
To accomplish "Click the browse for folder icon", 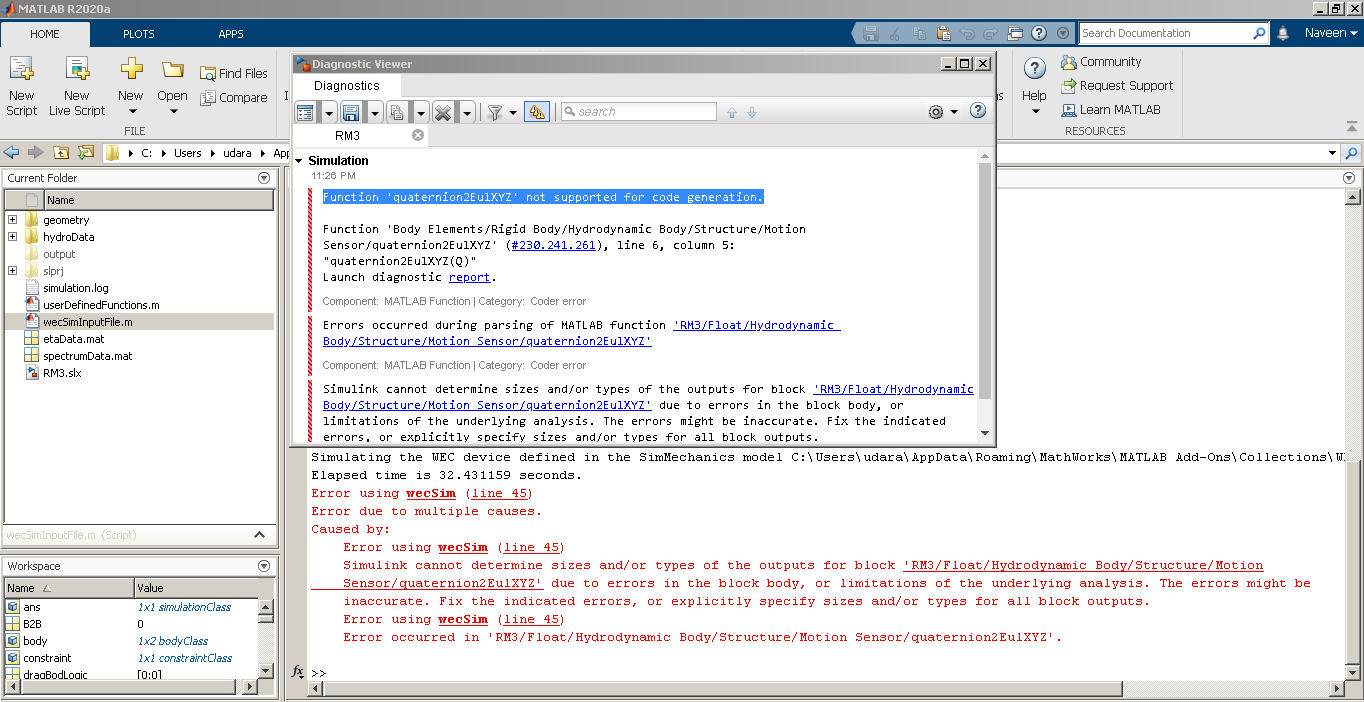I will [86, 153].
